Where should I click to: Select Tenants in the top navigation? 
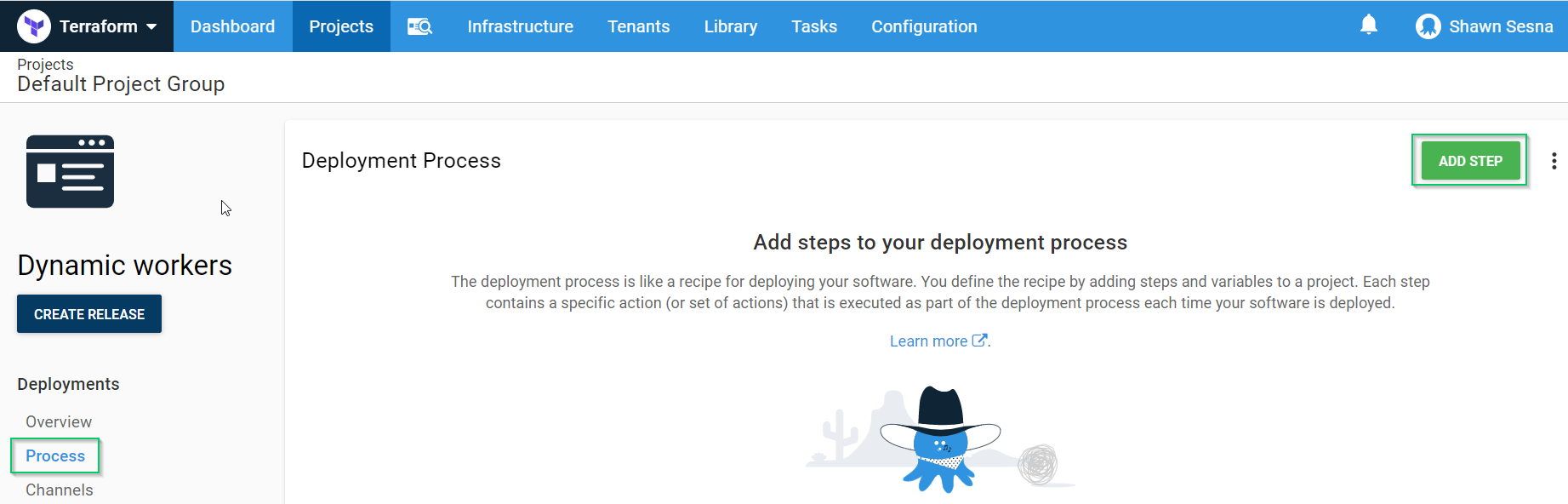coord(638,26)
